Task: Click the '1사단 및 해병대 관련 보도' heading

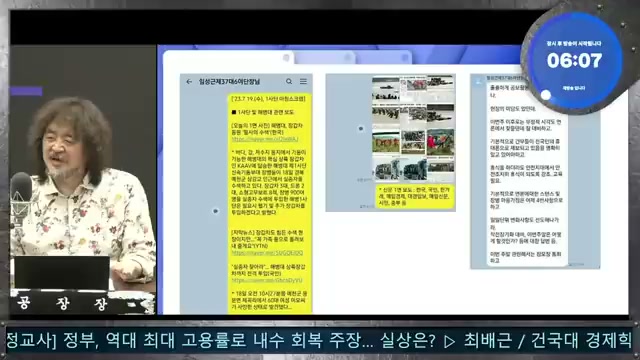Action: click(x=263, y=112)
